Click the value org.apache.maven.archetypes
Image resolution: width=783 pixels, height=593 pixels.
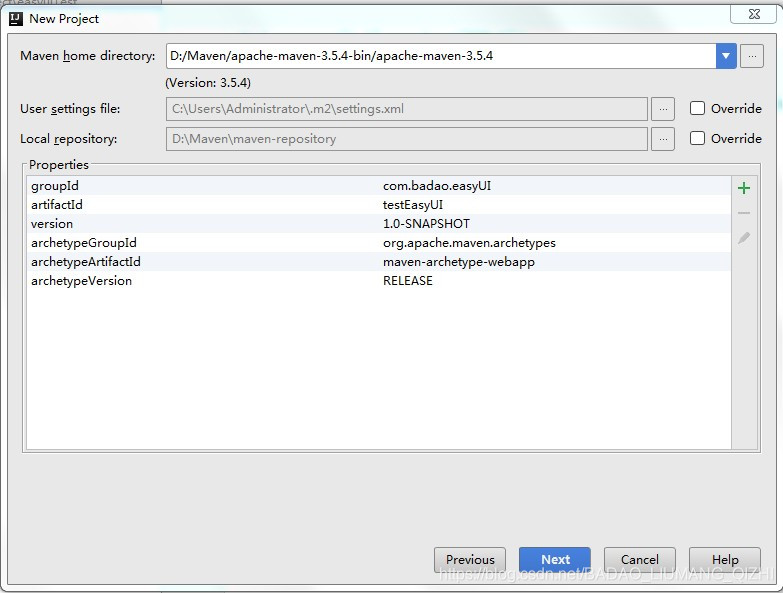[x=469, y=243]
